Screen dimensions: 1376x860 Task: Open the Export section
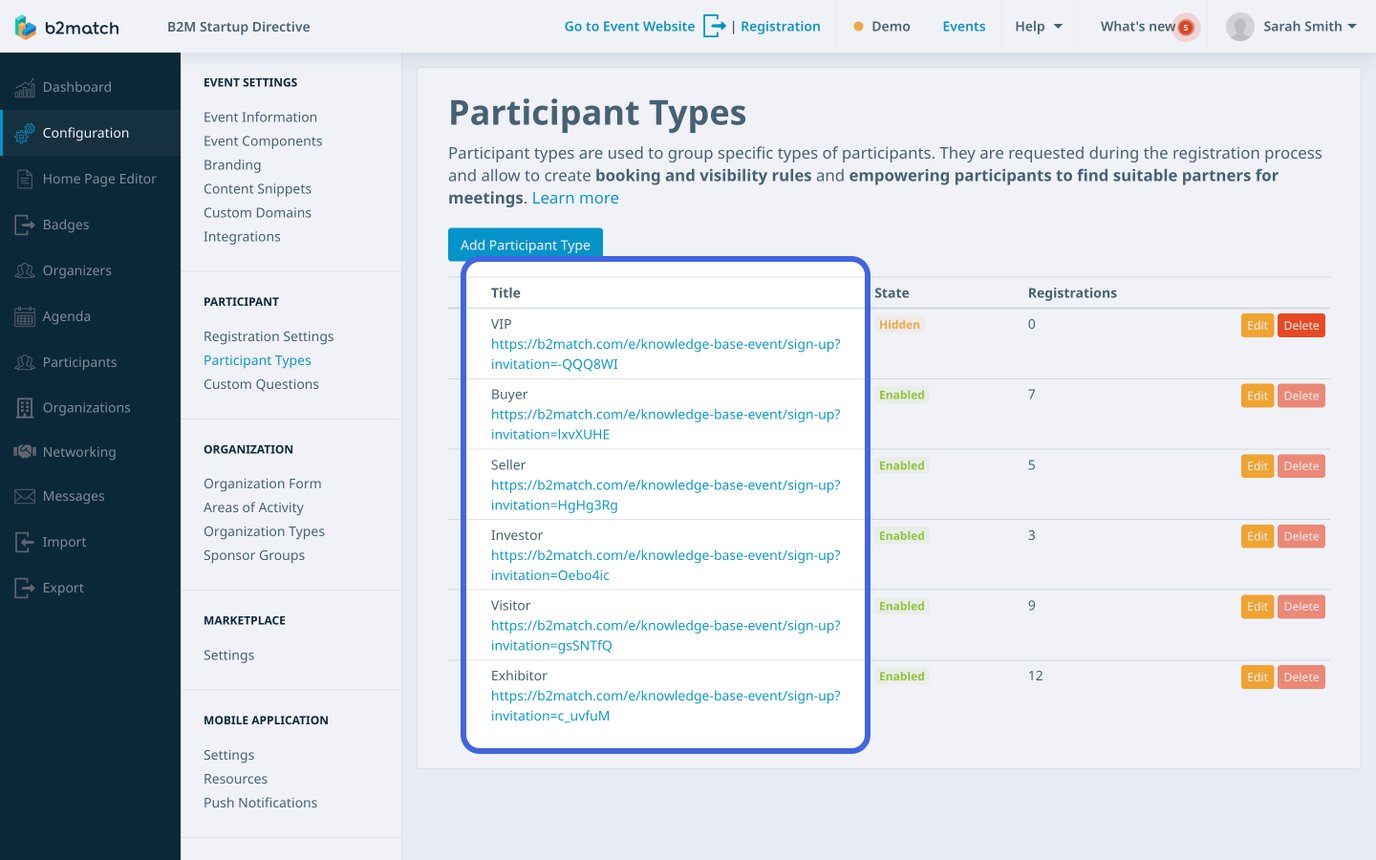pyautogui.click(x=63, y=587)
